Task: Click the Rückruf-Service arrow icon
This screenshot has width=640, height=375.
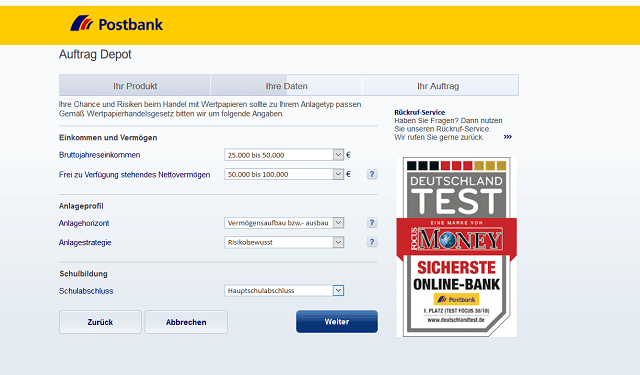Action: point(507,137)
